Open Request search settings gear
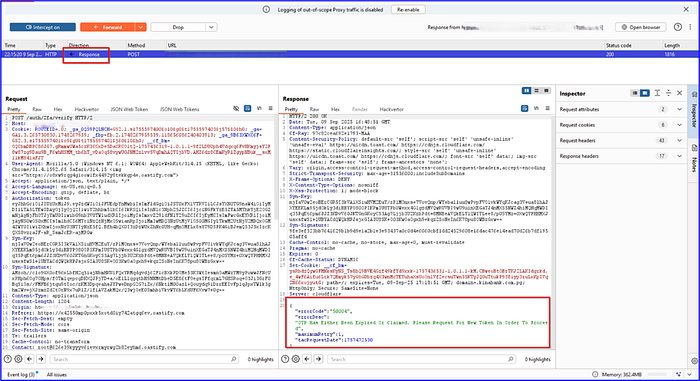700x381 pixels. [x=18, y=359]
